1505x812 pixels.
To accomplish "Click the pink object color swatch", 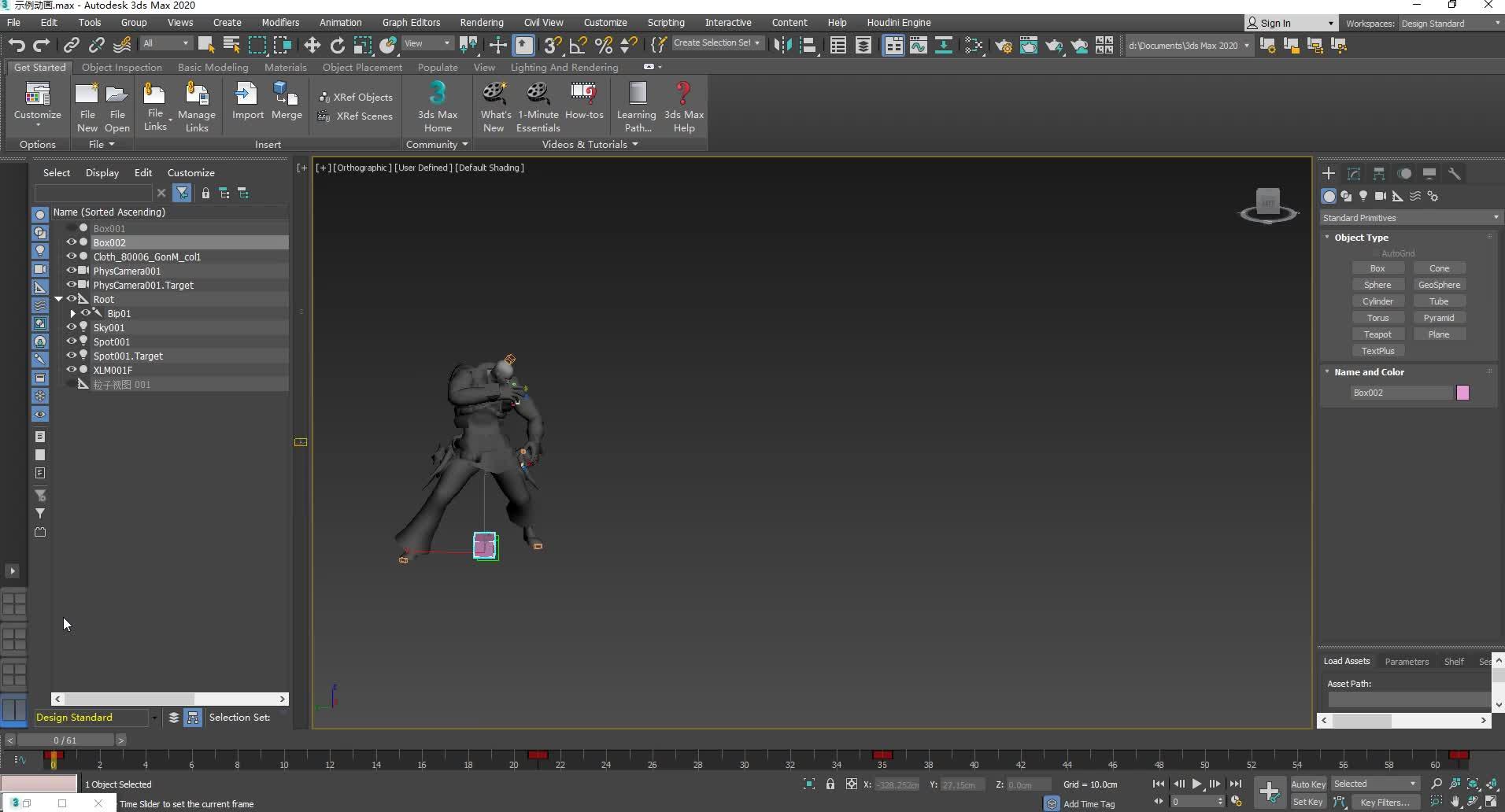I will point(1462,393).
